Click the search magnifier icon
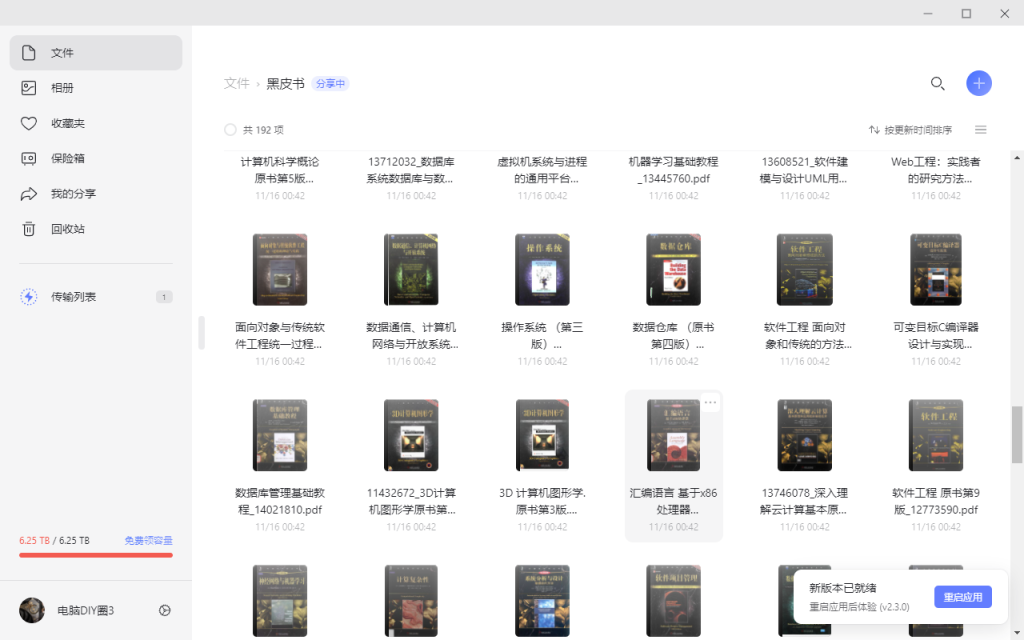The width and height of the screenshot is (1024, 640). coord(938,84)
